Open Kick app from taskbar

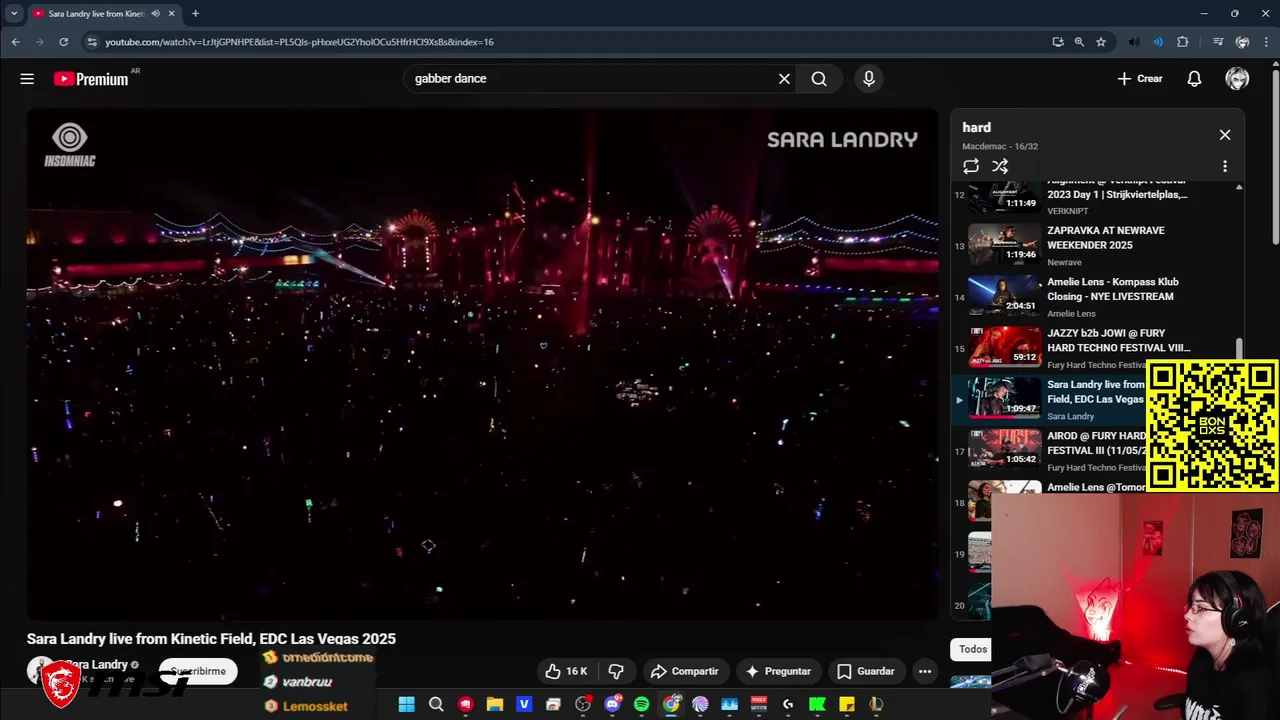coord(817,704)
